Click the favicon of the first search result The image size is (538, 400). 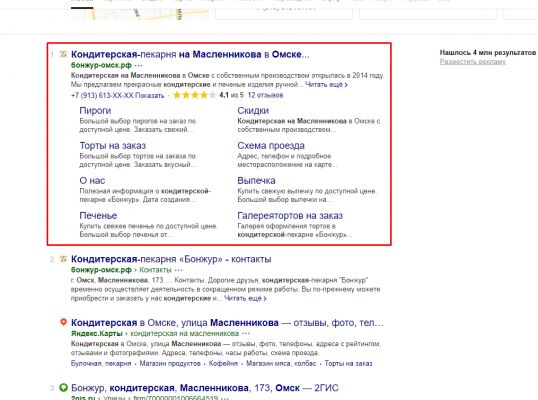tap(63, 54)
